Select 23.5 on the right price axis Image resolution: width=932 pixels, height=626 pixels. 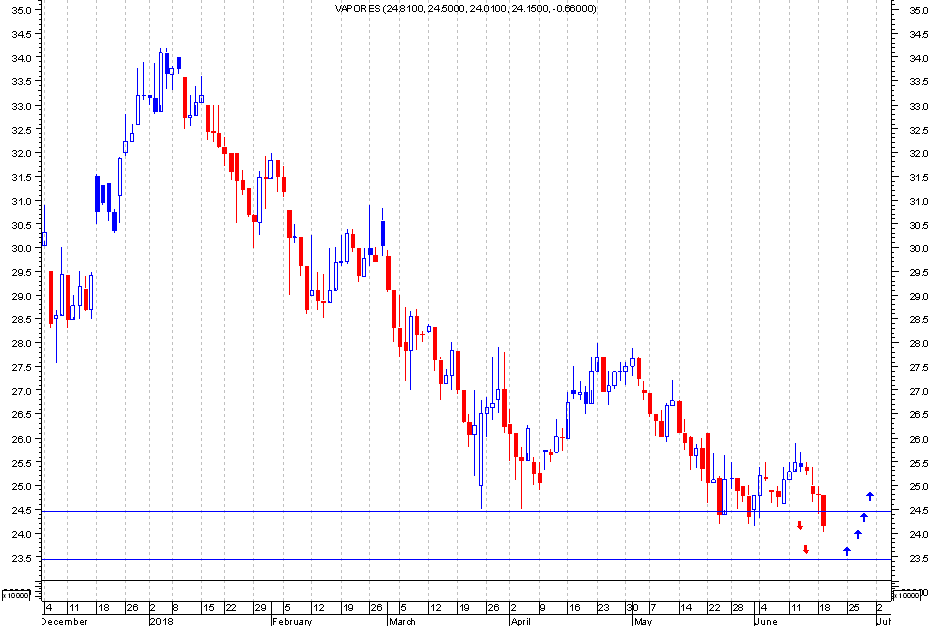pyautogui.click(x=918, y=558)
